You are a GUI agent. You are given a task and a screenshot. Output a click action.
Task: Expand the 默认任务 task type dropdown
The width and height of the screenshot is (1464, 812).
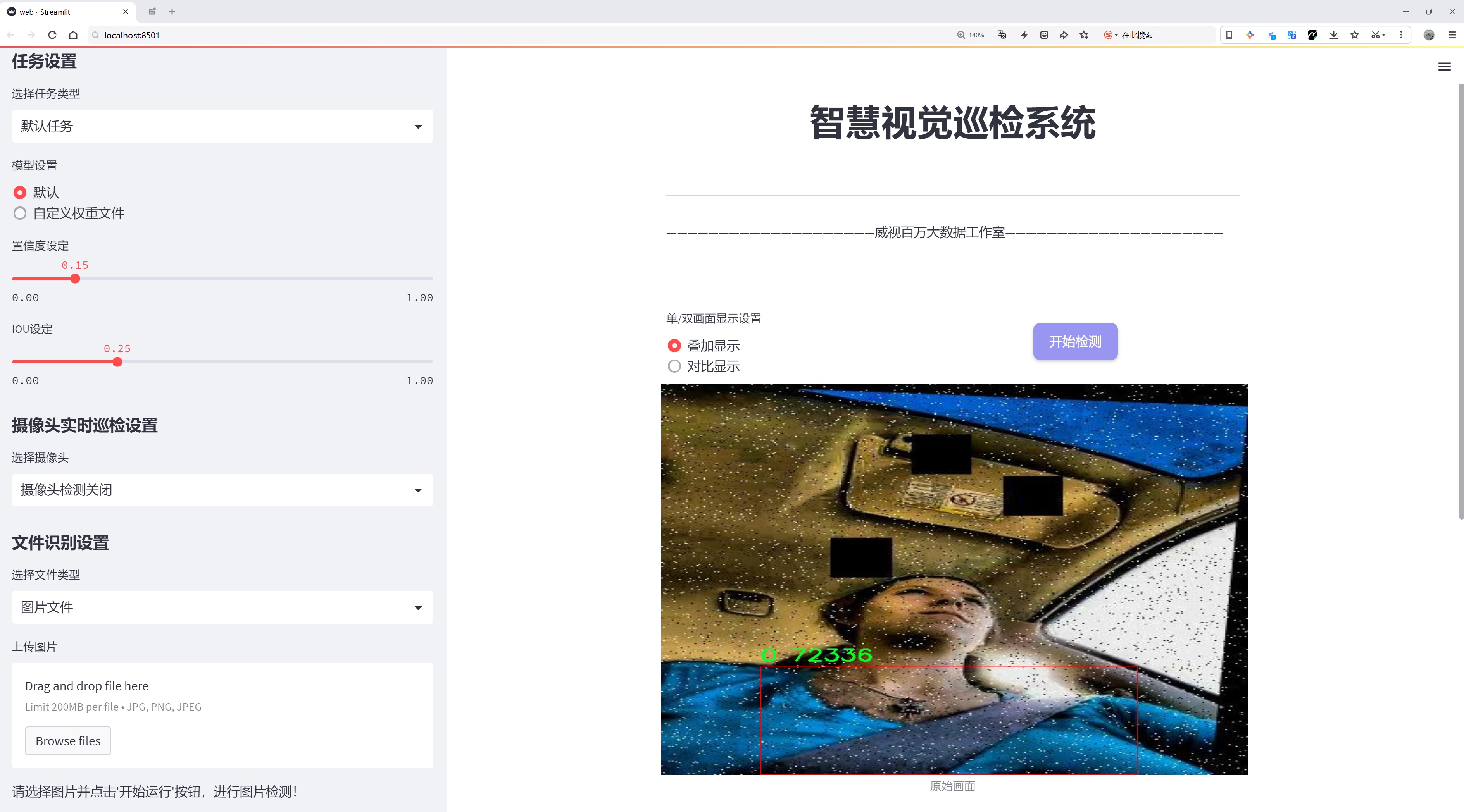coord(222,126)
